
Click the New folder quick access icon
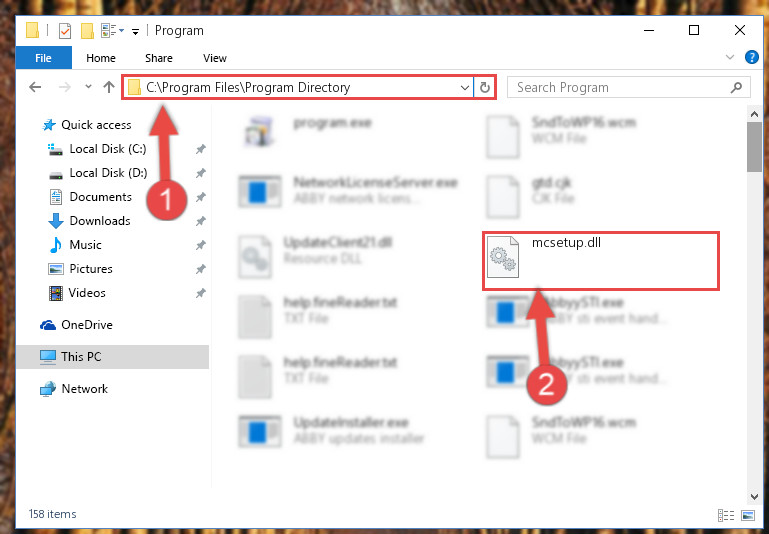87,31
